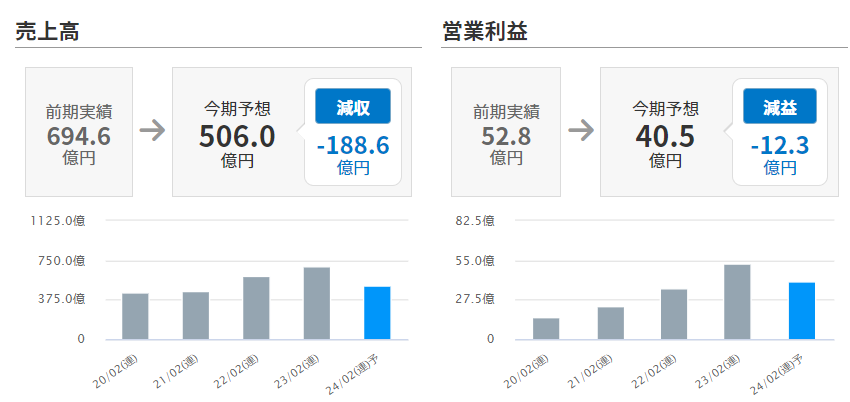Click the 22/02 bar in the sales chart
This screenshot has width=850, height=402.
(x=256, y=308)
